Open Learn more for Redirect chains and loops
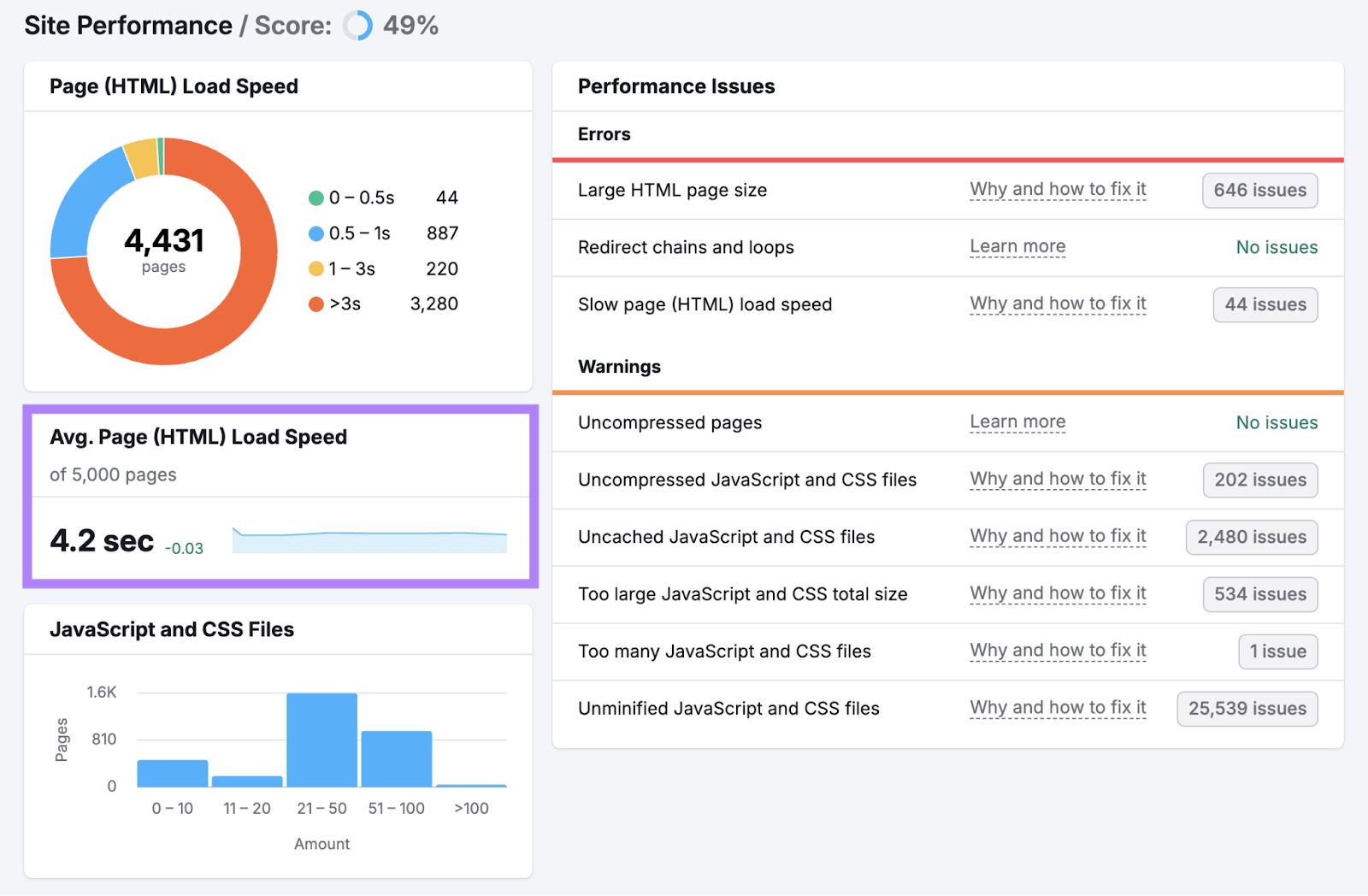The width and height of the screenshot is (1368, 896). pyautogui.click(x=1017, y=246)
